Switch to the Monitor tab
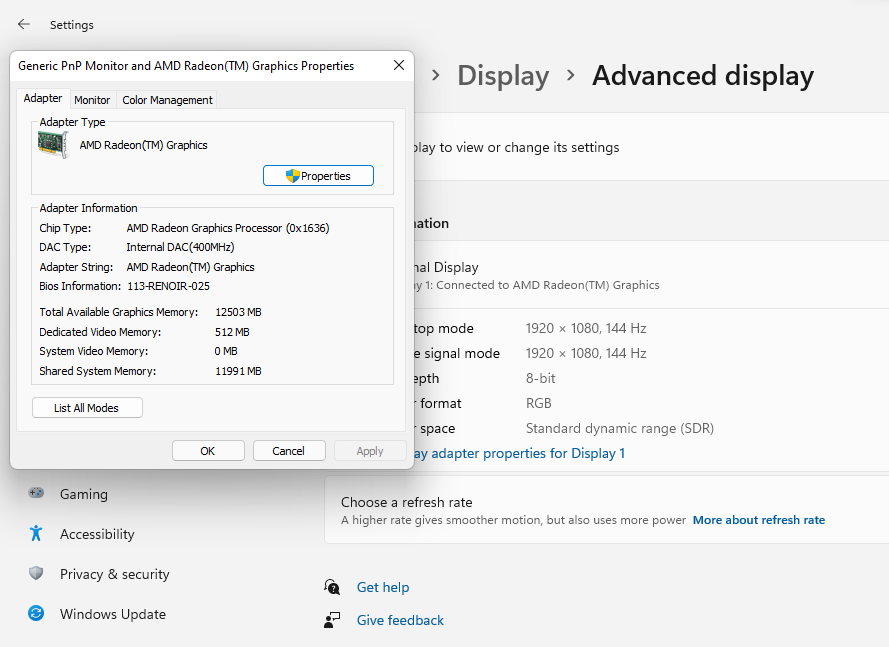 point(92,100)
